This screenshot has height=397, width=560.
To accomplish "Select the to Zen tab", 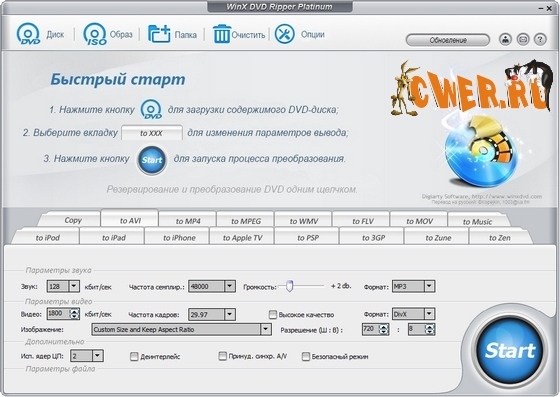I will (x=500, y=237).
